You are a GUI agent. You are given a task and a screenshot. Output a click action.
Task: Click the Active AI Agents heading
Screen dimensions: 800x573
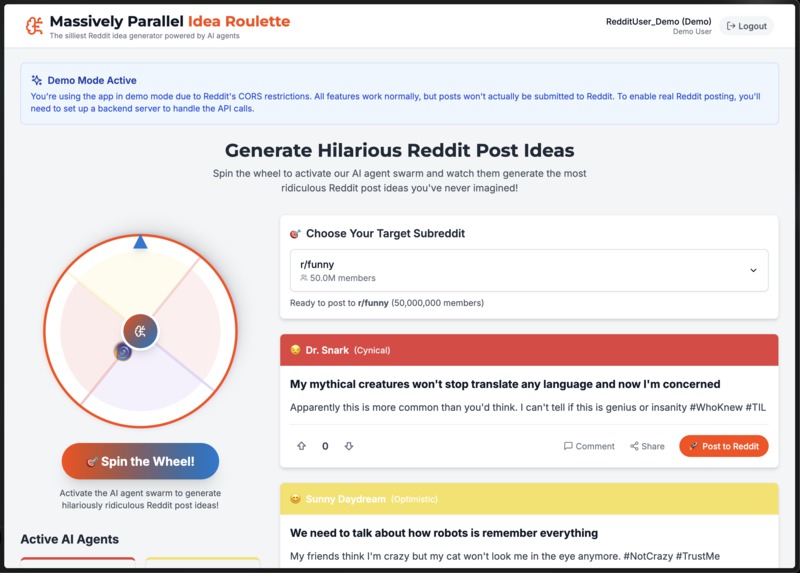pos(70,539)
